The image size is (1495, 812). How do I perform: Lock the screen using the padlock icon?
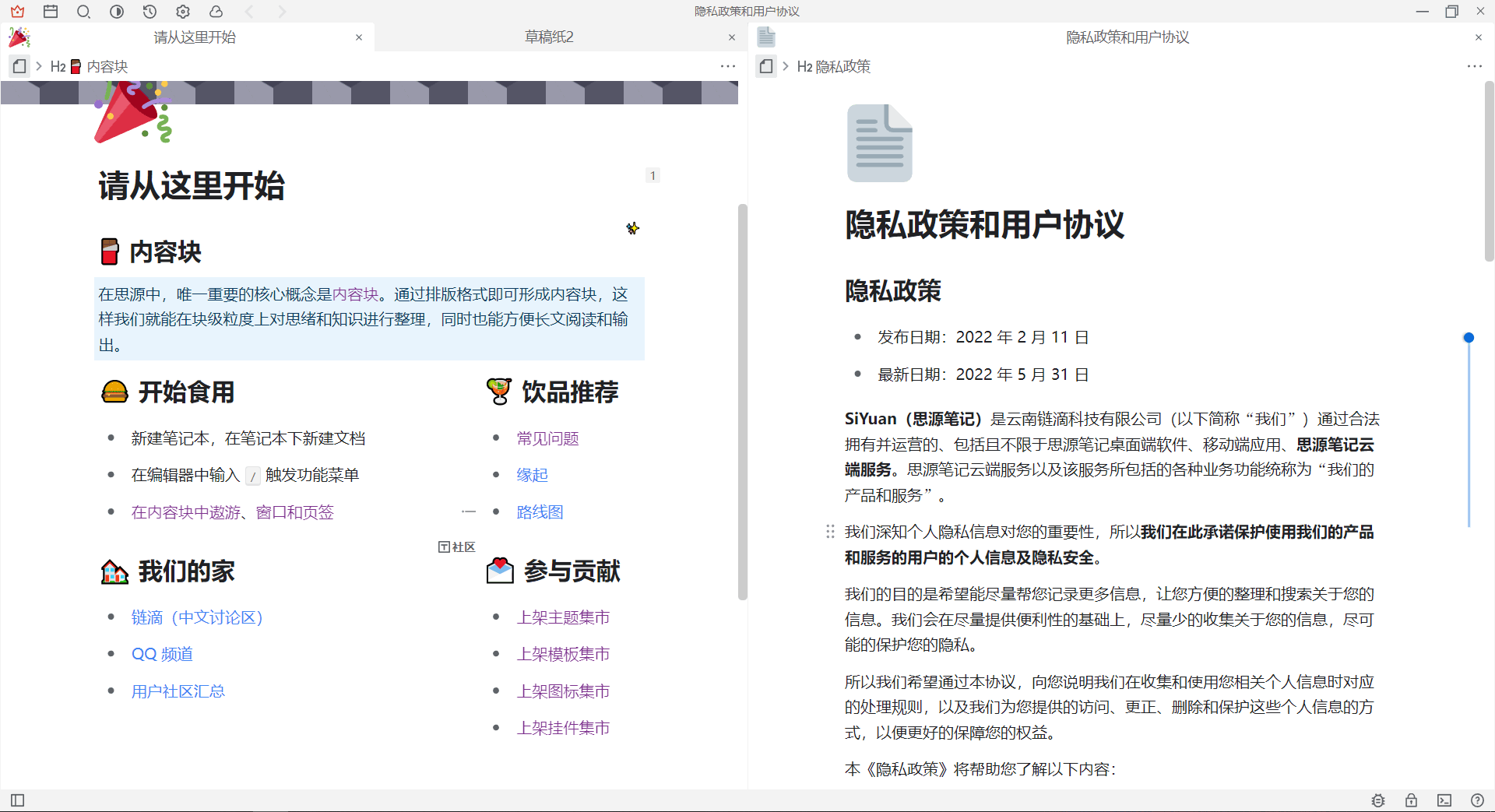1410,800
